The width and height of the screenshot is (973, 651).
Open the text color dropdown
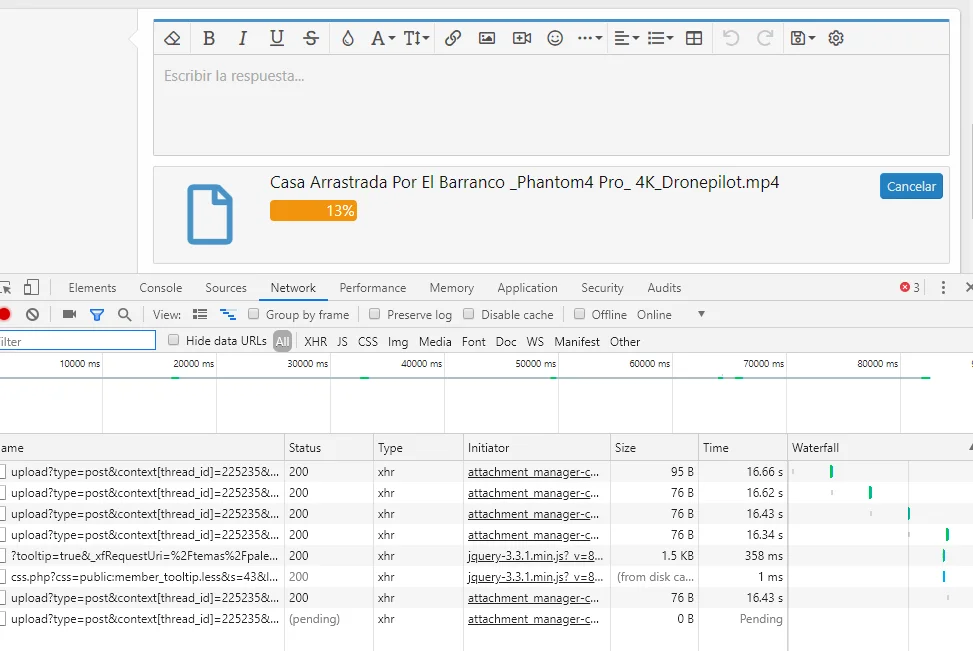tap(348, 38)
